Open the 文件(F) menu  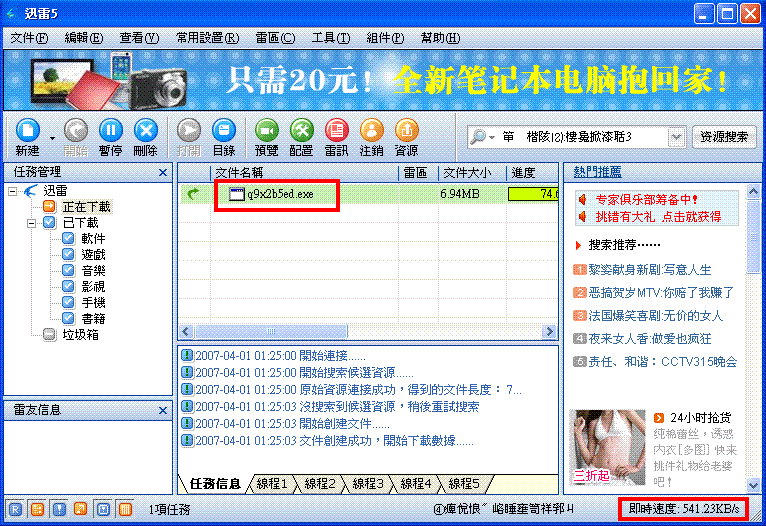pos(29,38)
